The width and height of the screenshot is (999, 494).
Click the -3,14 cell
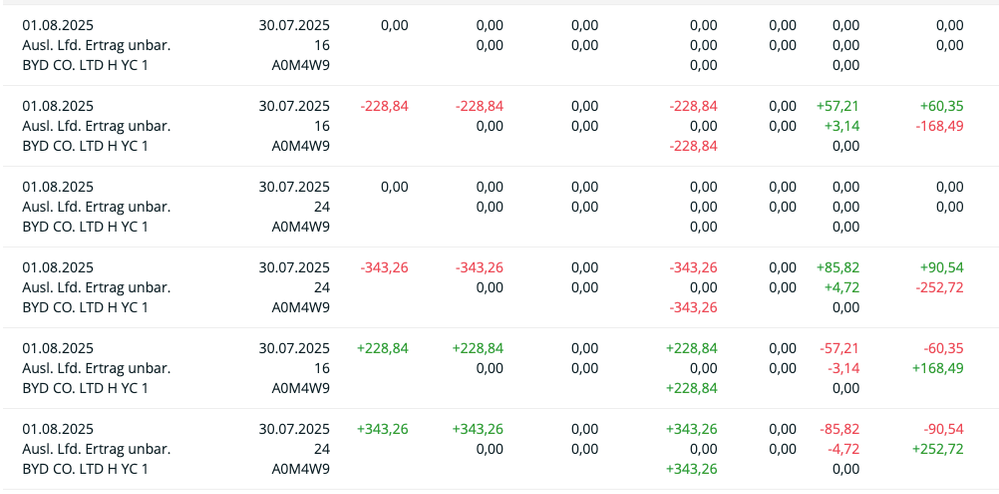tap(844, 368)
